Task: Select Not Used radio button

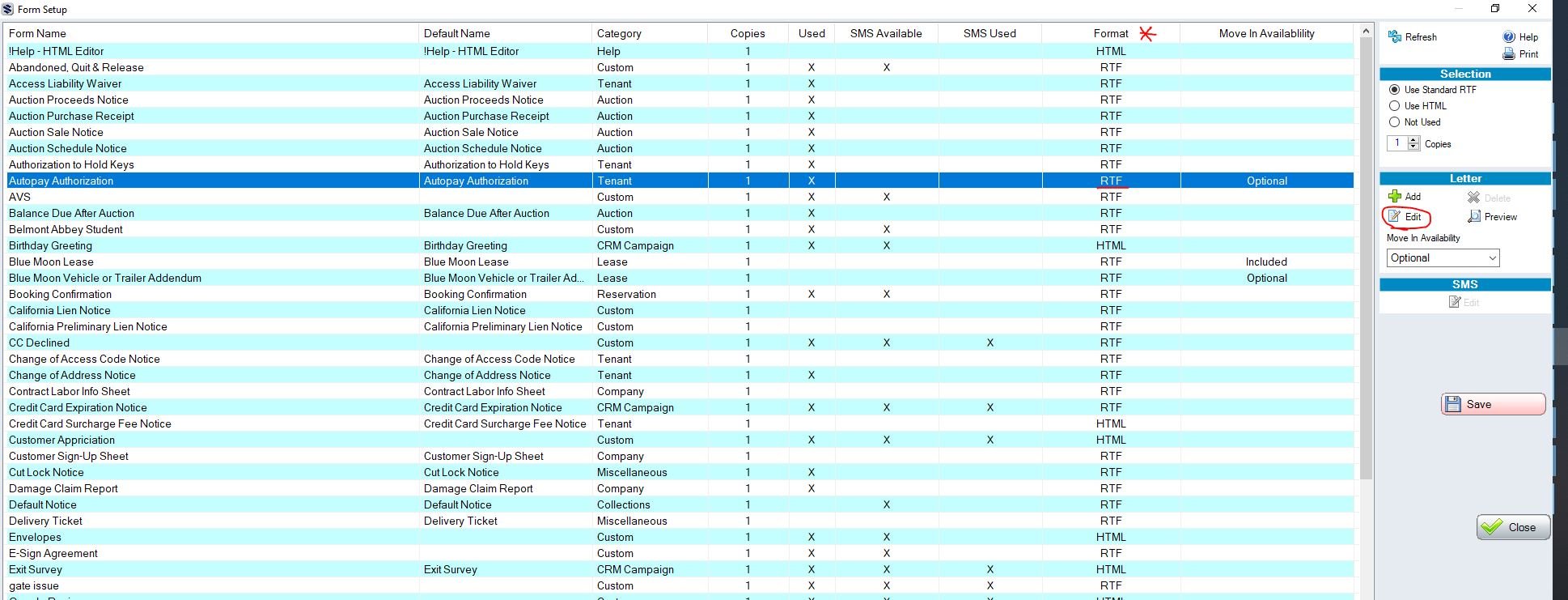Action: [x=1394, y=122]
